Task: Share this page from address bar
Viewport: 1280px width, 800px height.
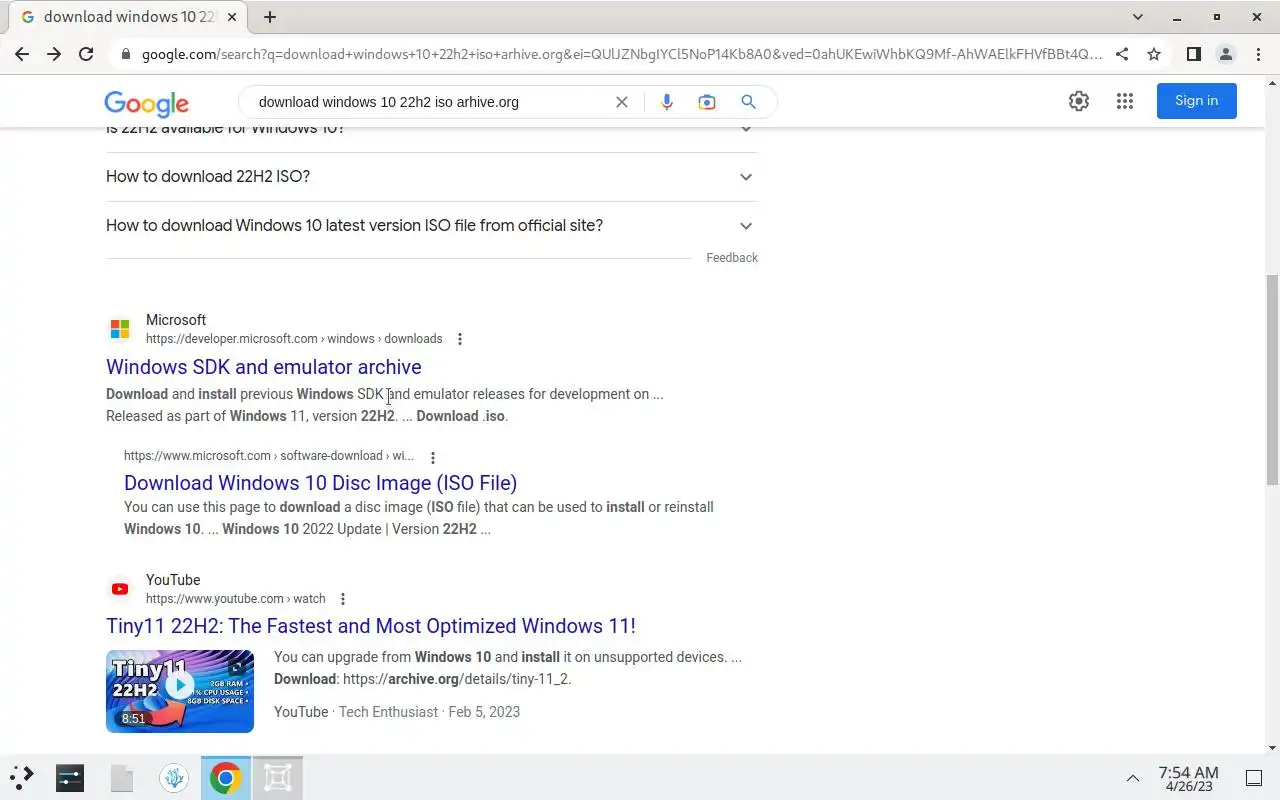Action: tap(1122, 55)
